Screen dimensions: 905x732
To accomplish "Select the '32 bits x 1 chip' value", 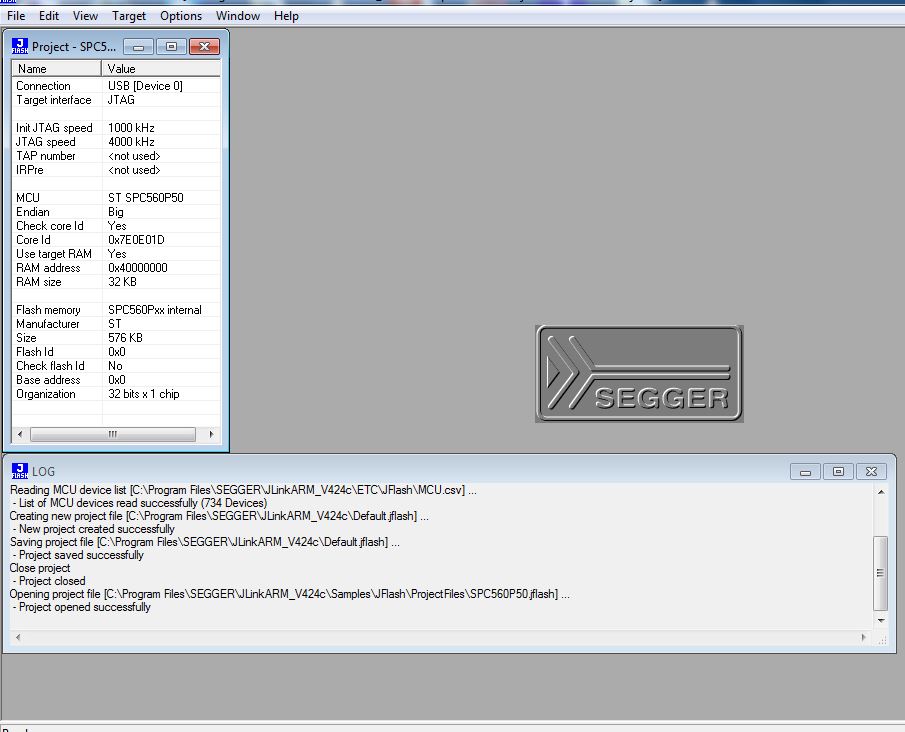I will pos(144,394).
